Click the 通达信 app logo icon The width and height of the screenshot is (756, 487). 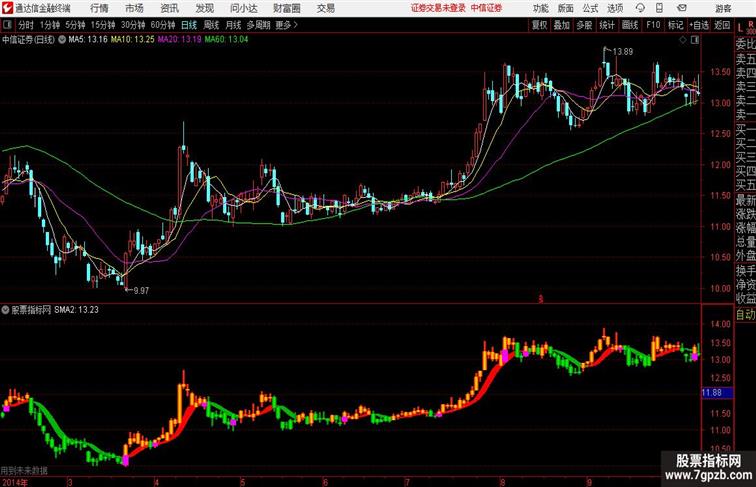(x=7, y=8)
